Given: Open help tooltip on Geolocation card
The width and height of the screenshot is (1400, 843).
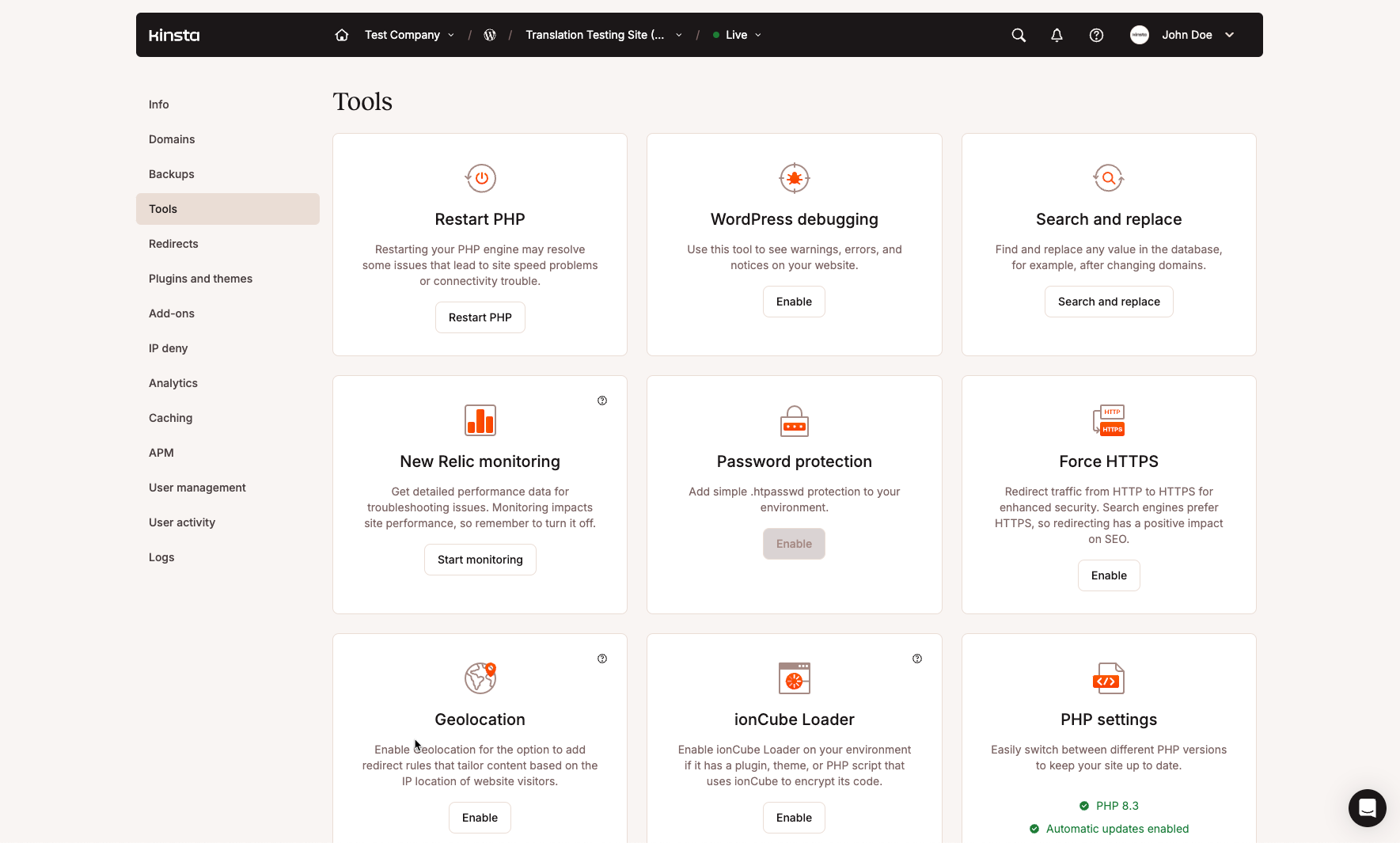Looking at the screenshot, I should [602, 659].
